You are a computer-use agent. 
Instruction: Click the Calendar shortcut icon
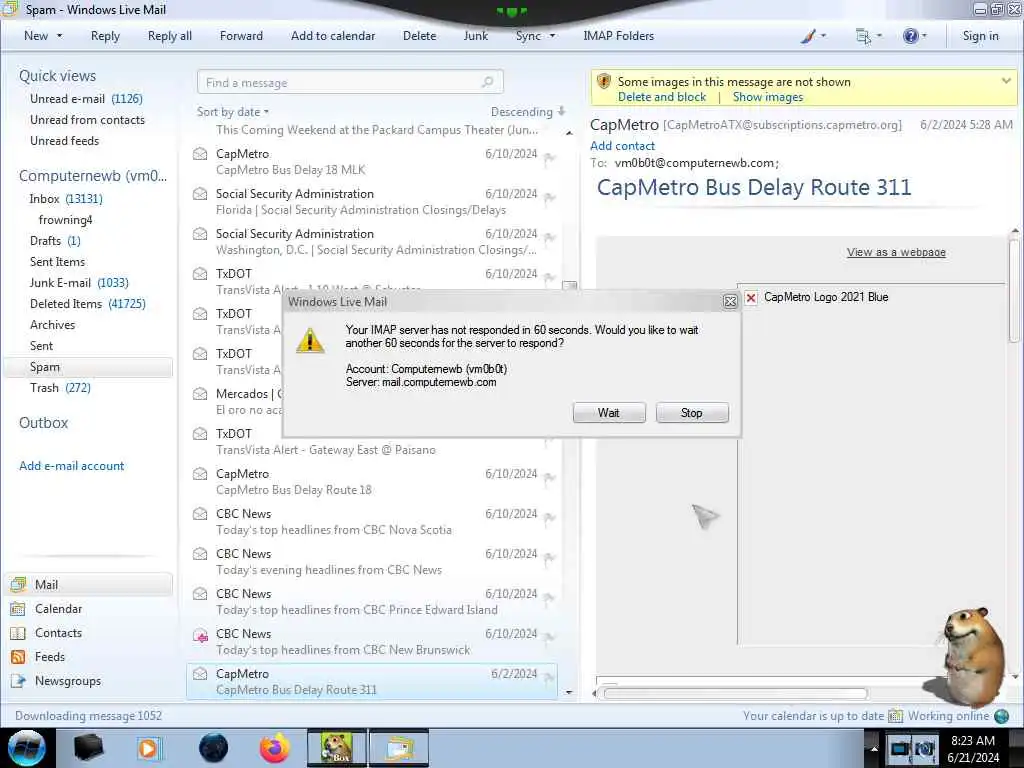(x=18, y=609)
